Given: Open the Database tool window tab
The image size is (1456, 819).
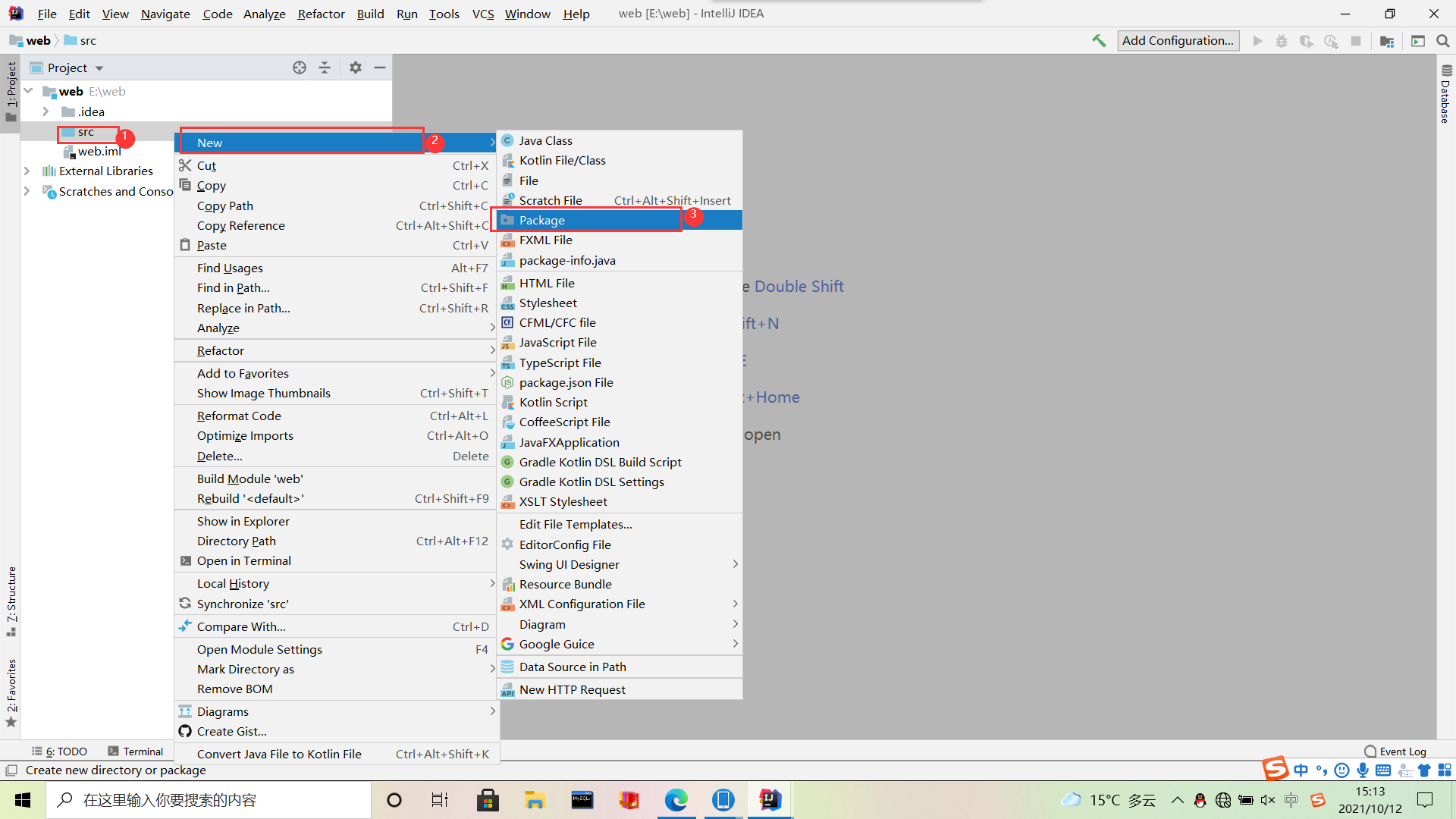Looking at the screenshot, I should [1445, 95].
